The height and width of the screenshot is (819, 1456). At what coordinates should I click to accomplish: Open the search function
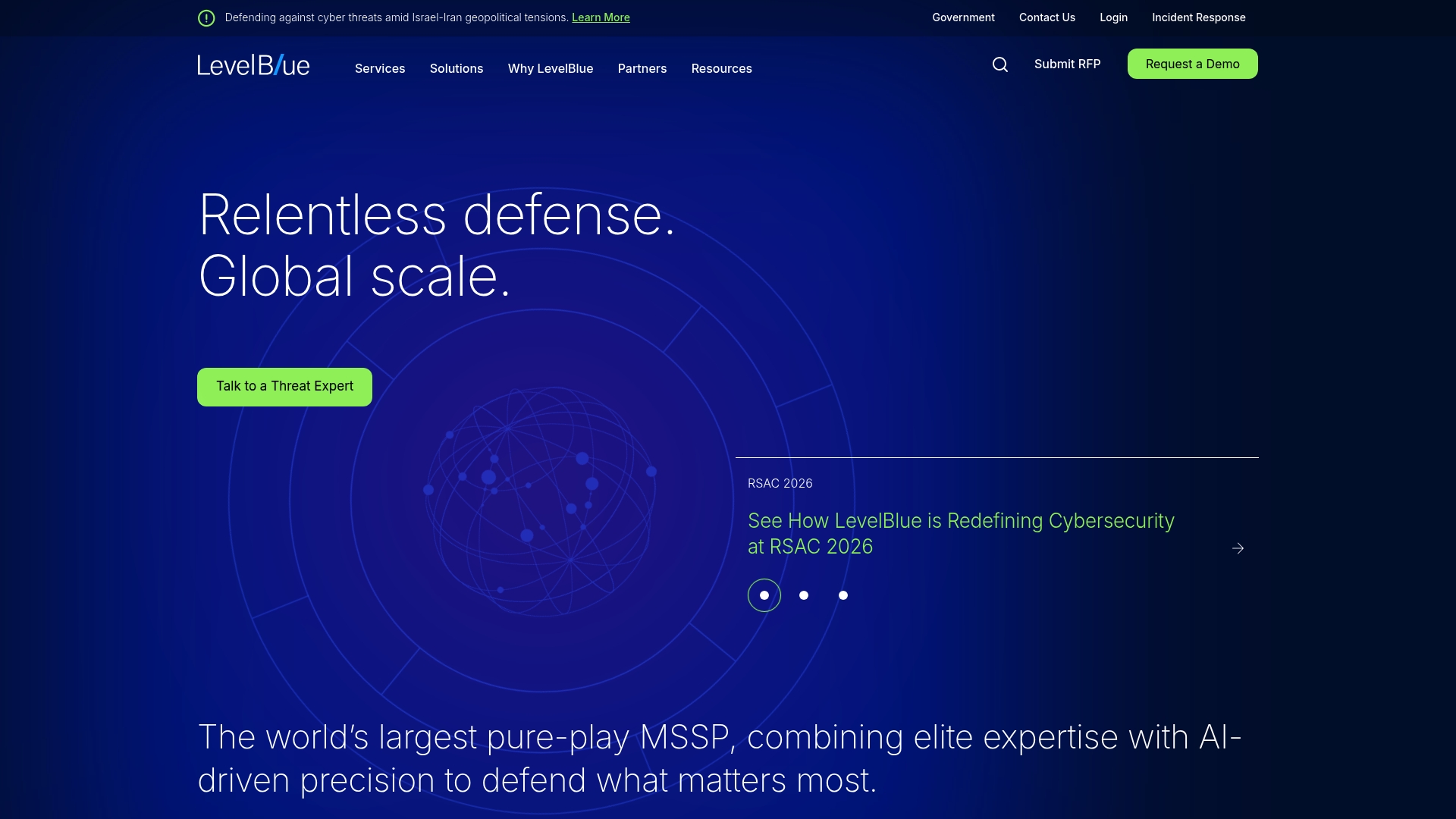point(1000,64)
